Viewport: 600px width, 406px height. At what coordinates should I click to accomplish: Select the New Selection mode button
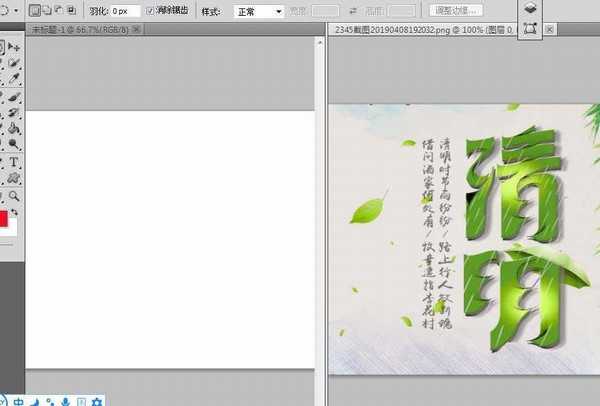[x=34, y=10]
